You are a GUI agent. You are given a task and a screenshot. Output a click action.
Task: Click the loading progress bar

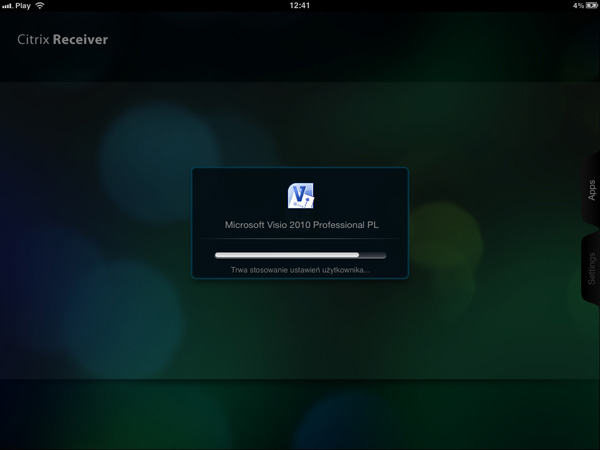[300, 255]
